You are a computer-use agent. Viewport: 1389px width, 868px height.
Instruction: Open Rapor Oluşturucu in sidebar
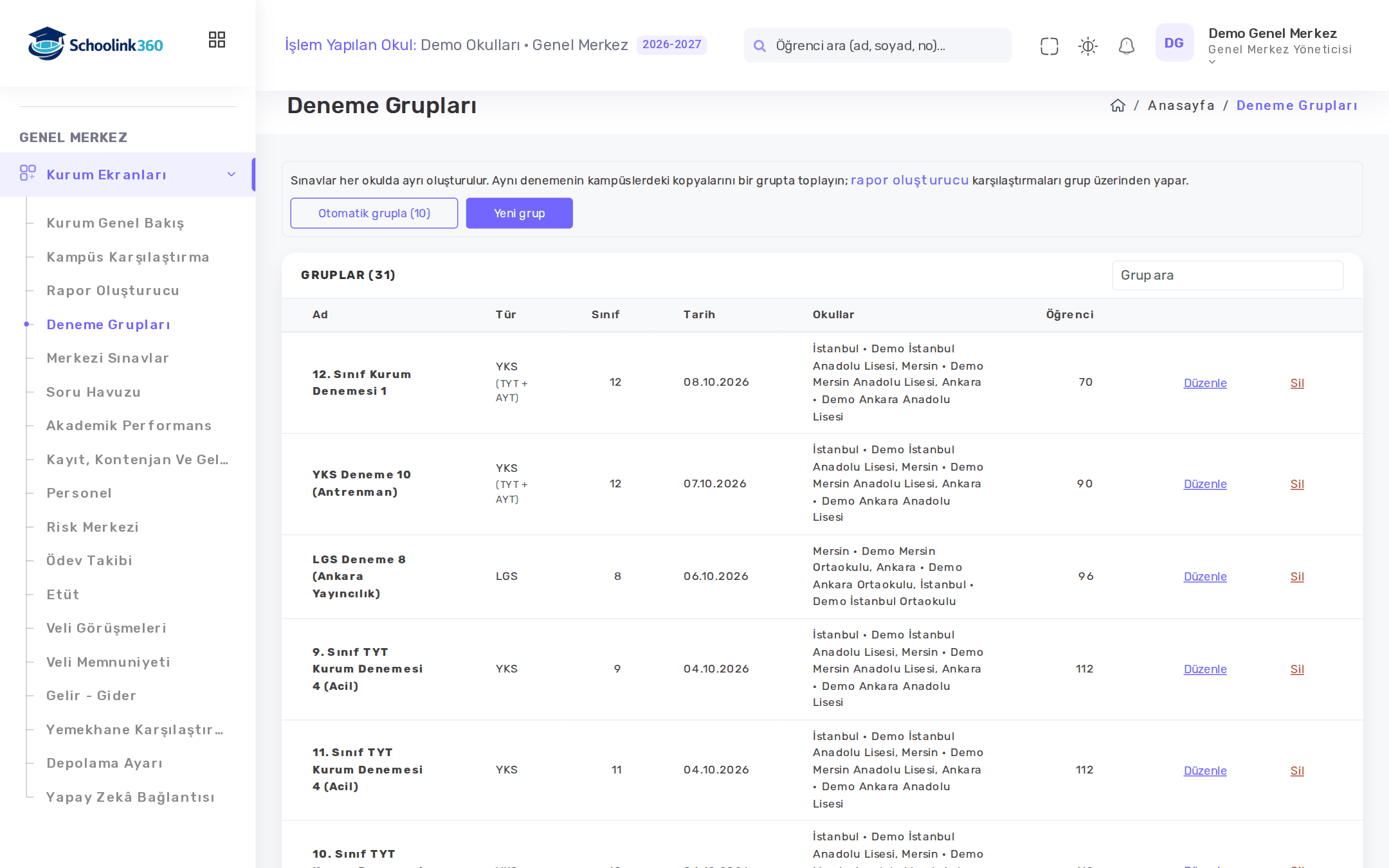tap(113, 291)
